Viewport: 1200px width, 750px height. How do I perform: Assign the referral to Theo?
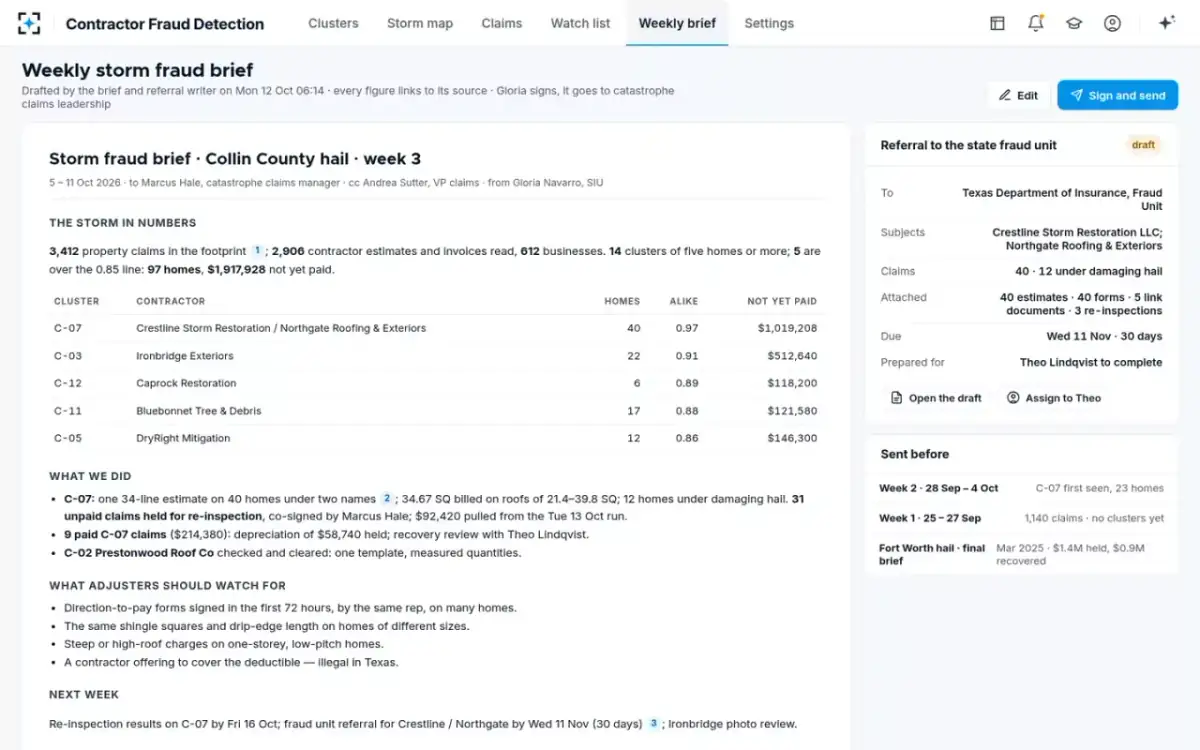[x=1054, y=398]
